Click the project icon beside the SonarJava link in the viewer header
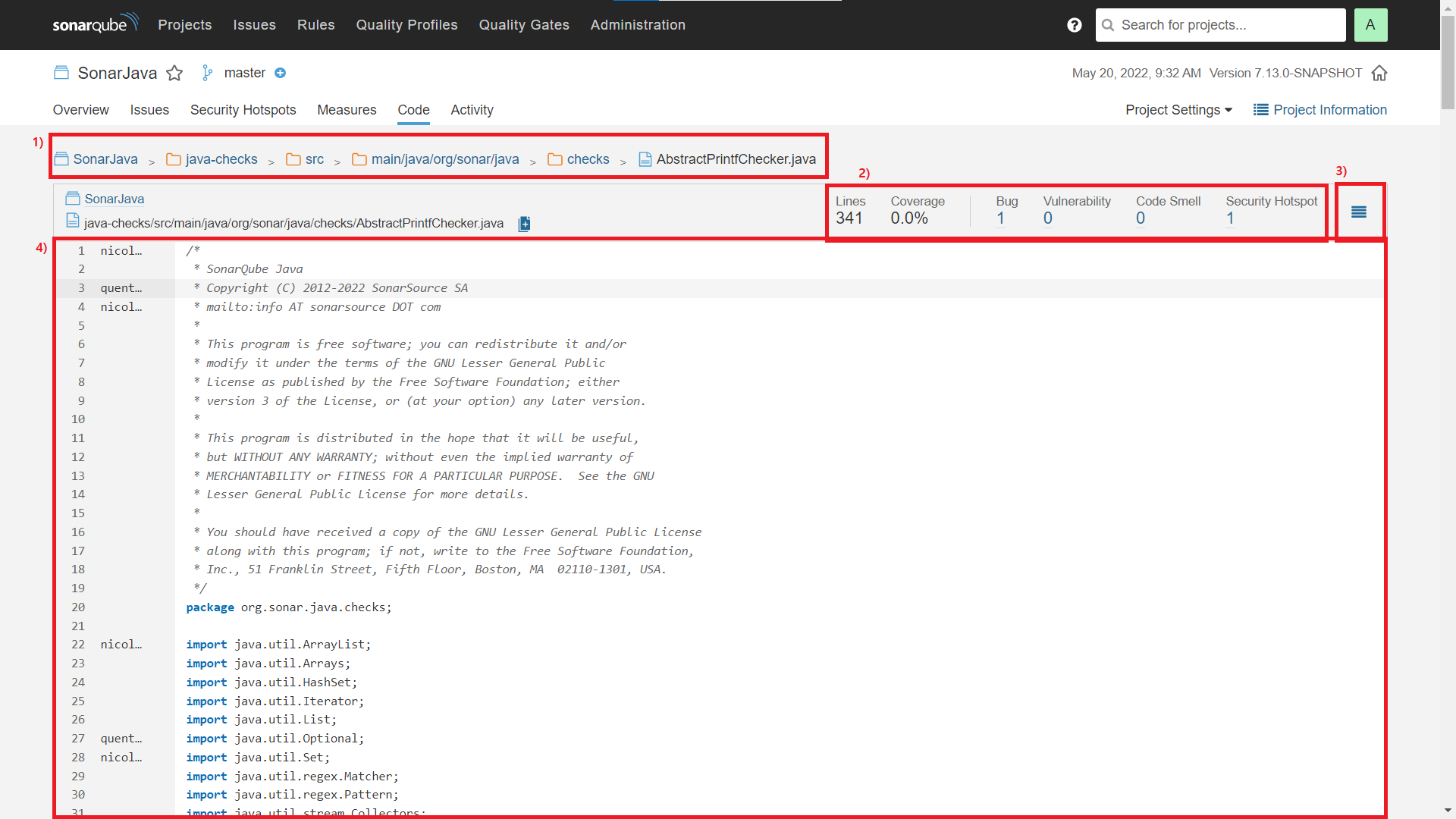The image size is (1456, 819). click(x=73, y=199)
